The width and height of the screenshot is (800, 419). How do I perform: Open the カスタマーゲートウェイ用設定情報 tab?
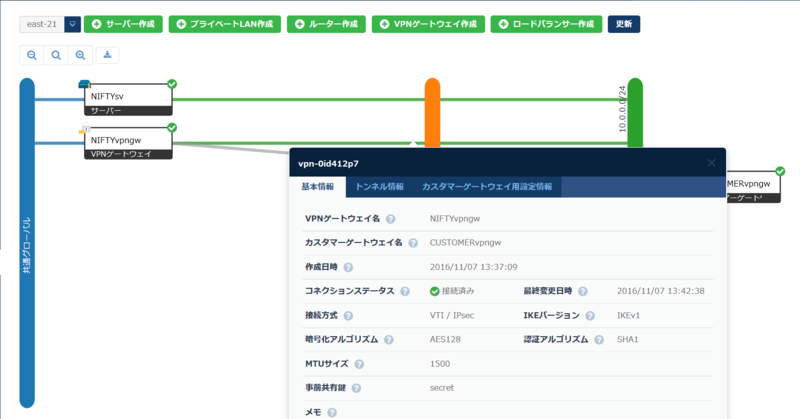484,186
